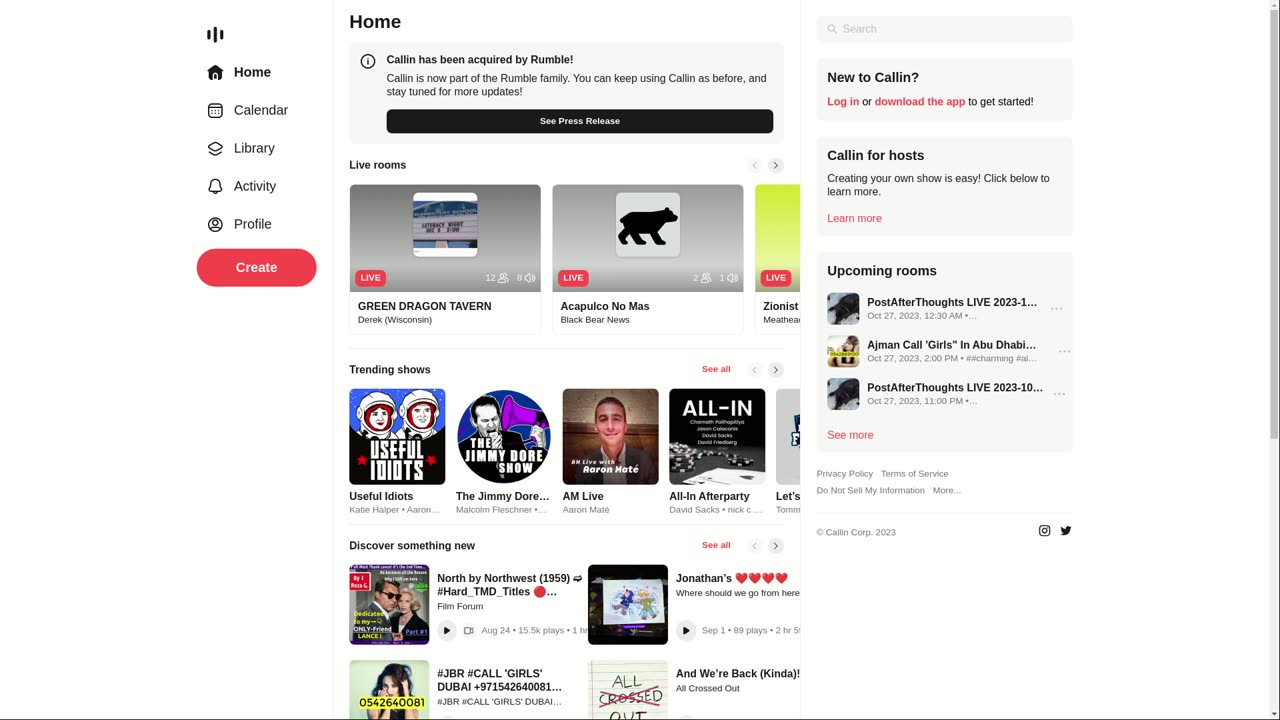Open the See Press Release button
The height and width of the screenshot is (720, 1280).
580,121
